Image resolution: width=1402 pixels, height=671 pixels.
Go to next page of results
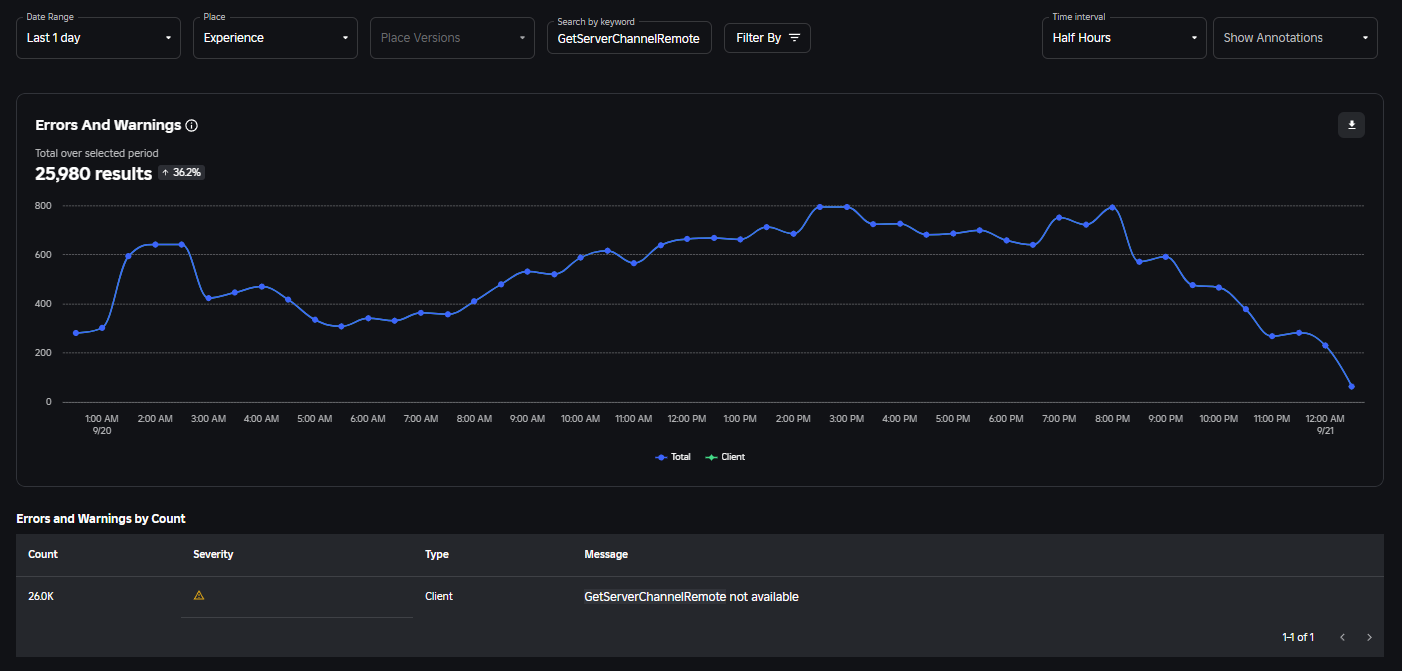pos(1369,637)
